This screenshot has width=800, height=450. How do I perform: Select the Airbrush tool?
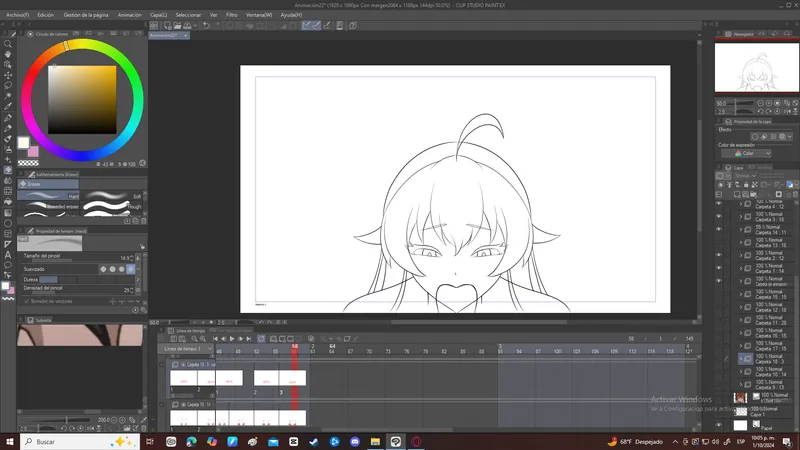coord(8,149)
